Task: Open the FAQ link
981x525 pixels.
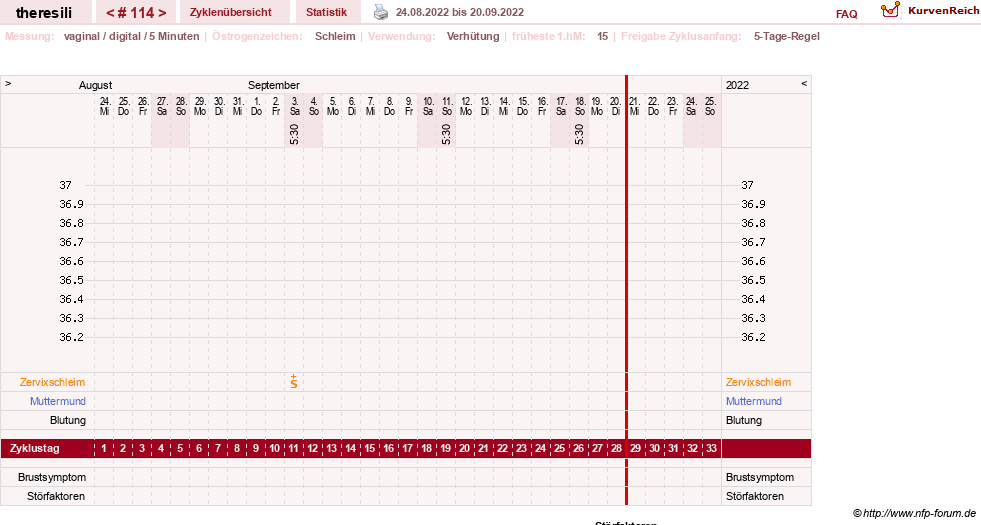Action: pos(846,14)
